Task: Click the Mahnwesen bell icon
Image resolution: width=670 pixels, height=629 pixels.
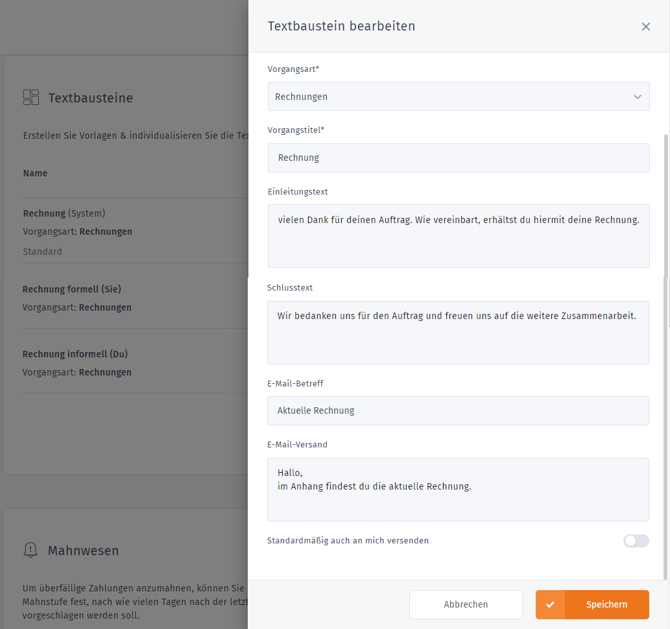Action: [x=31, y=550]
